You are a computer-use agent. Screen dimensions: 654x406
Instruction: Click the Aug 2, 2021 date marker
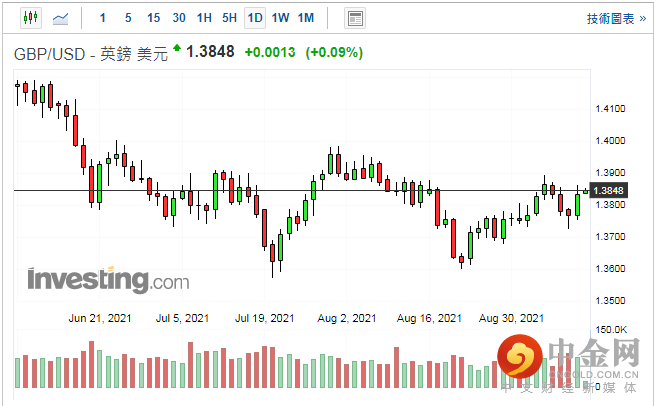tap(349, 318)
